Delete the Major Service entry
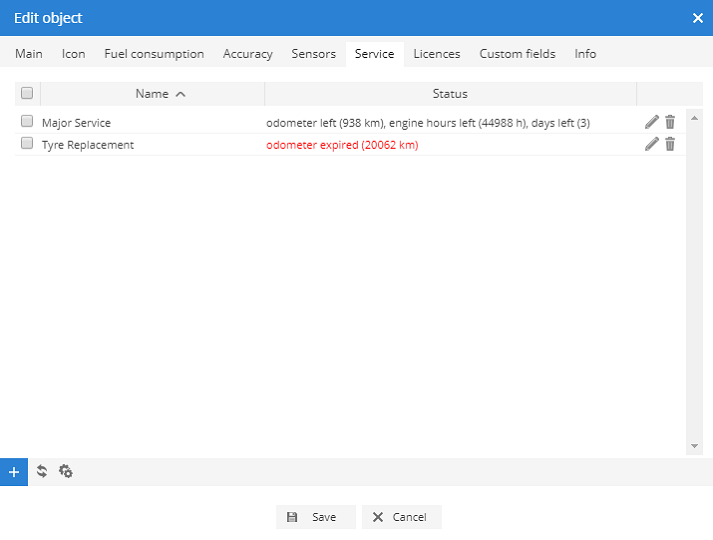Screen dimensions: 713x540 (x=670, y=122)
